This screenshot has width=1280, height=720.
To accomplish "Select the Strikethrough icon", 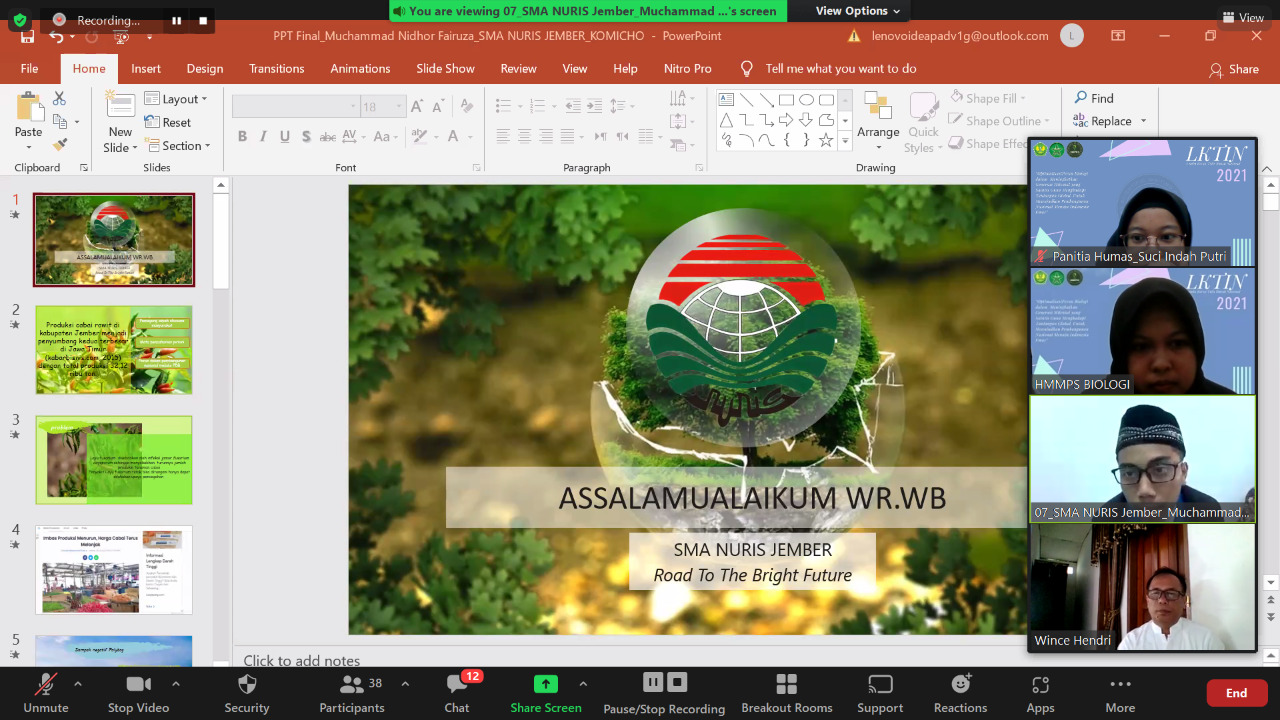I will (328, 137).
